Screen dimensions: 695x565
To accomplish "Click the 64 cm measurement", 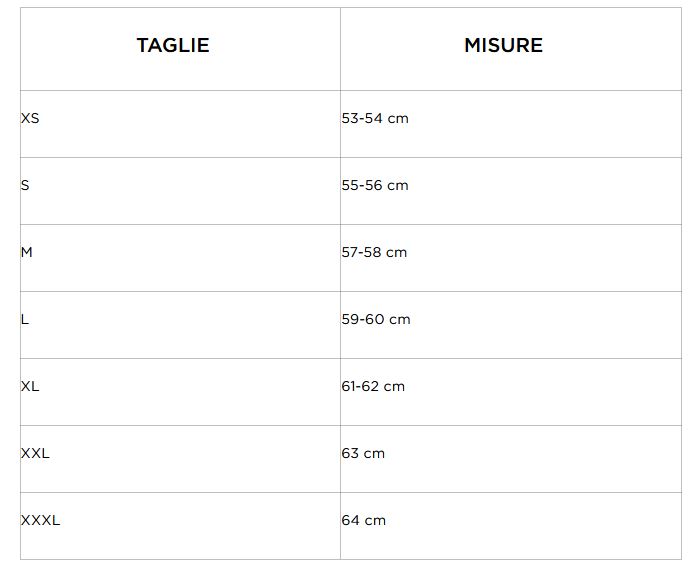I will tap(363, 520).
